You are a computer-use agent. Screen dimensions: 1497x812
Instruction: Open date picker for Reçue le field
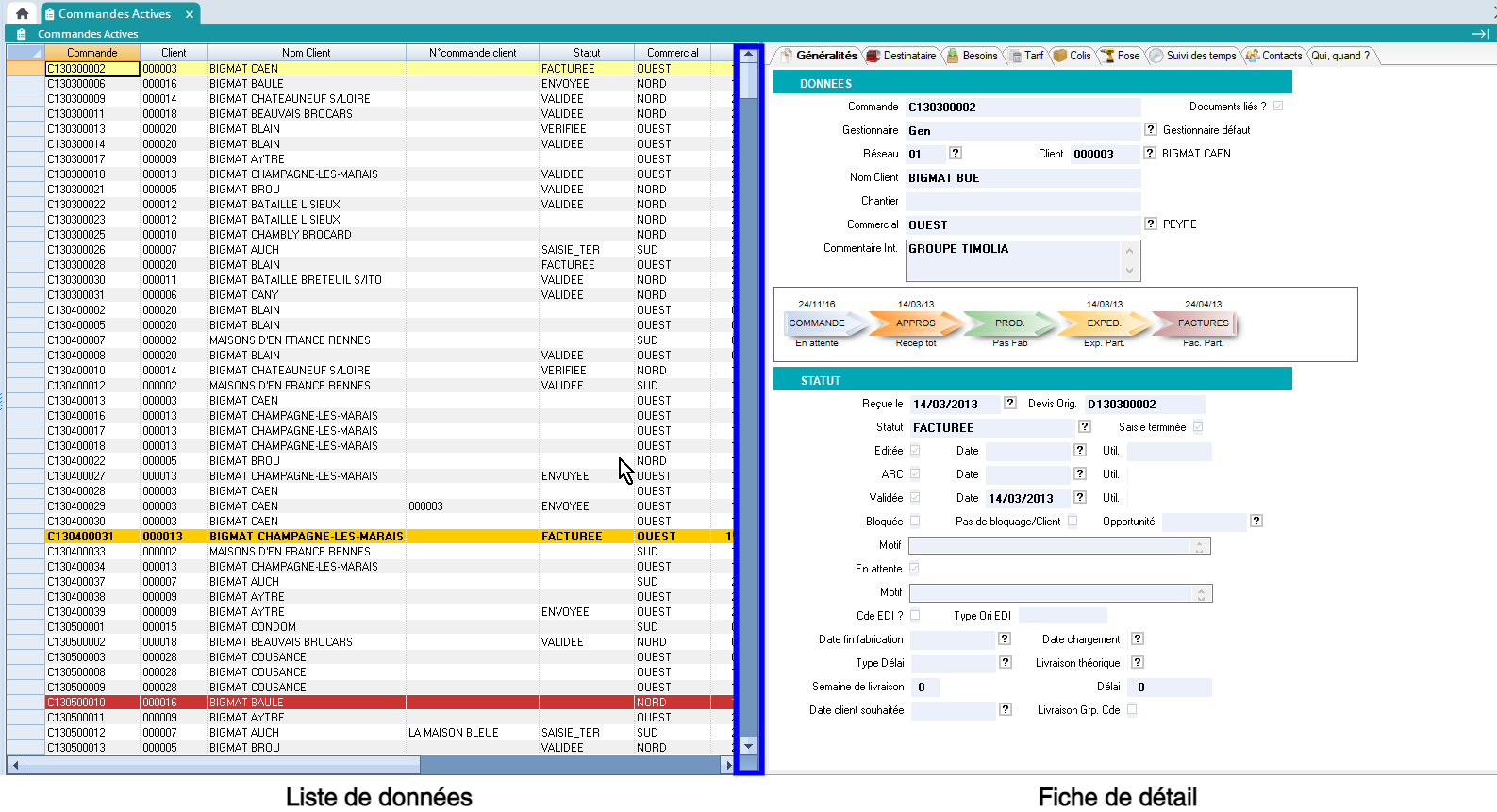point(1010,404)
